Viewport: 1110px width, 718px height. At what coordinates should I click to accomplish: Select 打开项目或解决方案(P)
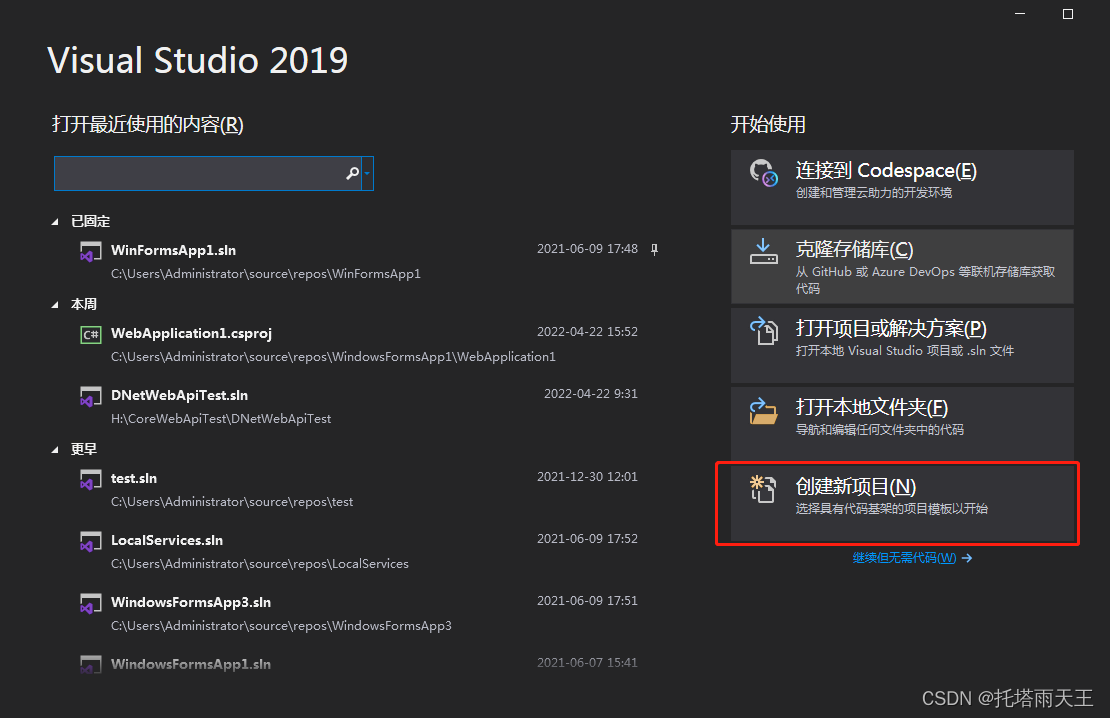click(x=902, y=345)
